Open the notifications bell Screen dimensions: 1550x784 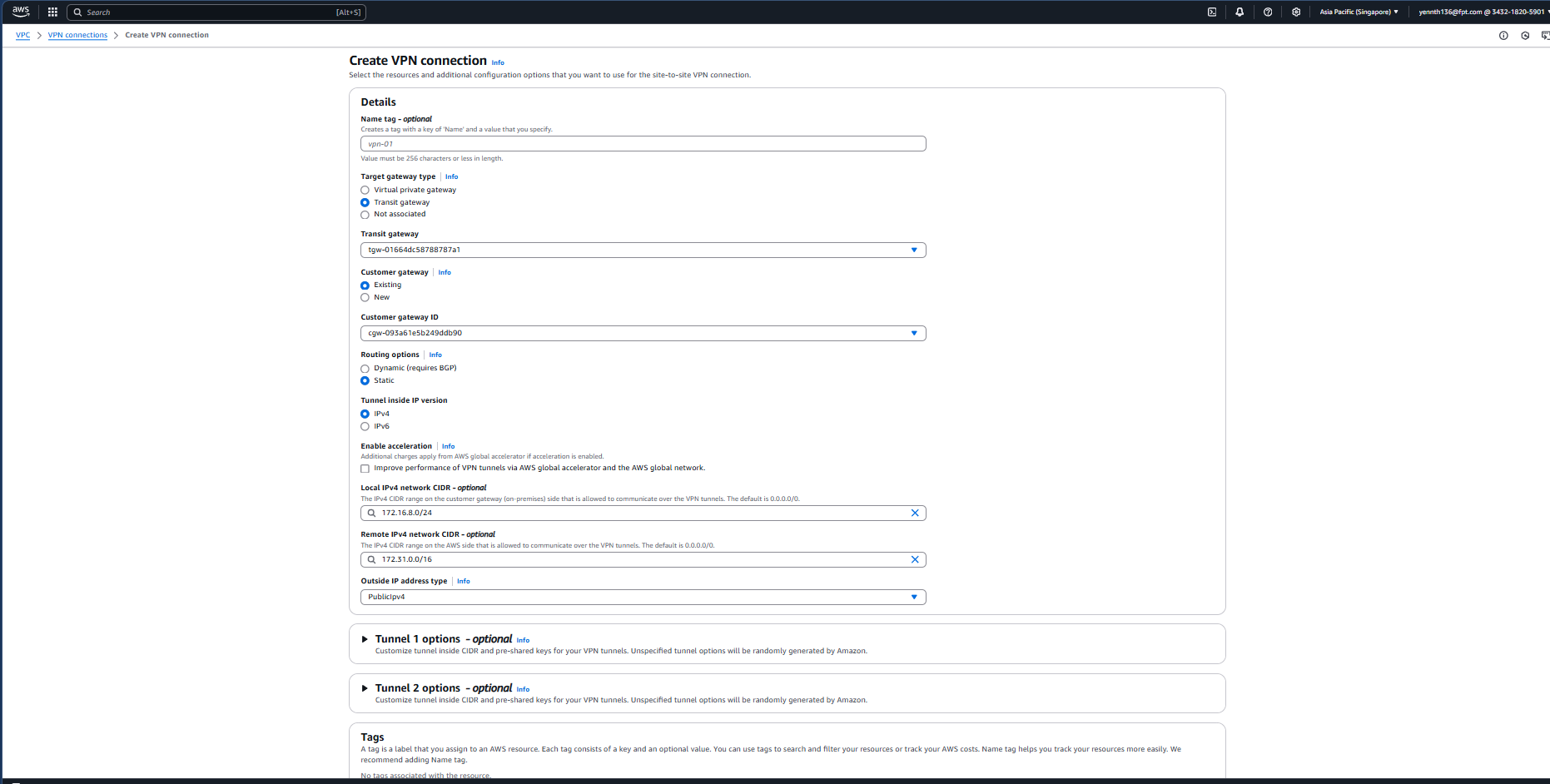click(x=1240, y=12)
